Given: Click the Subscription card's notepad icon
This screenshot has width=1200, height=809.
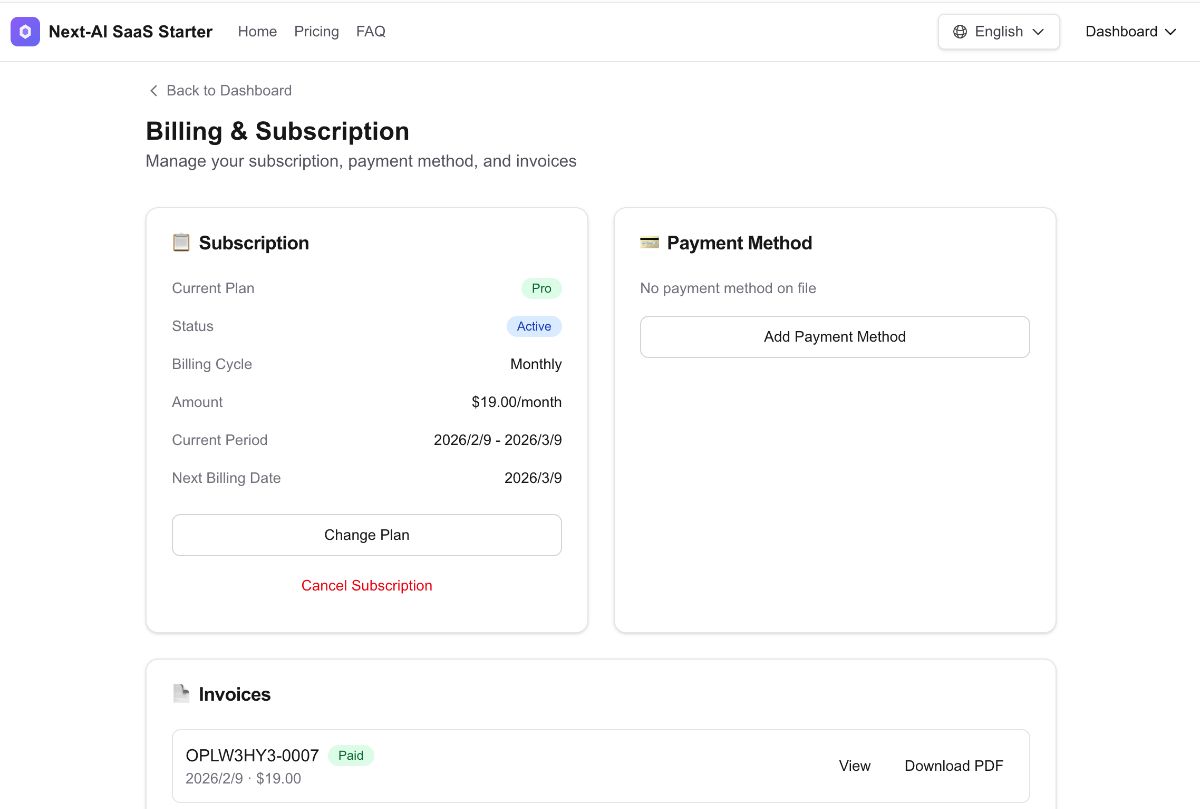Looking at the screenshot, I should click(x=181, y=241).
